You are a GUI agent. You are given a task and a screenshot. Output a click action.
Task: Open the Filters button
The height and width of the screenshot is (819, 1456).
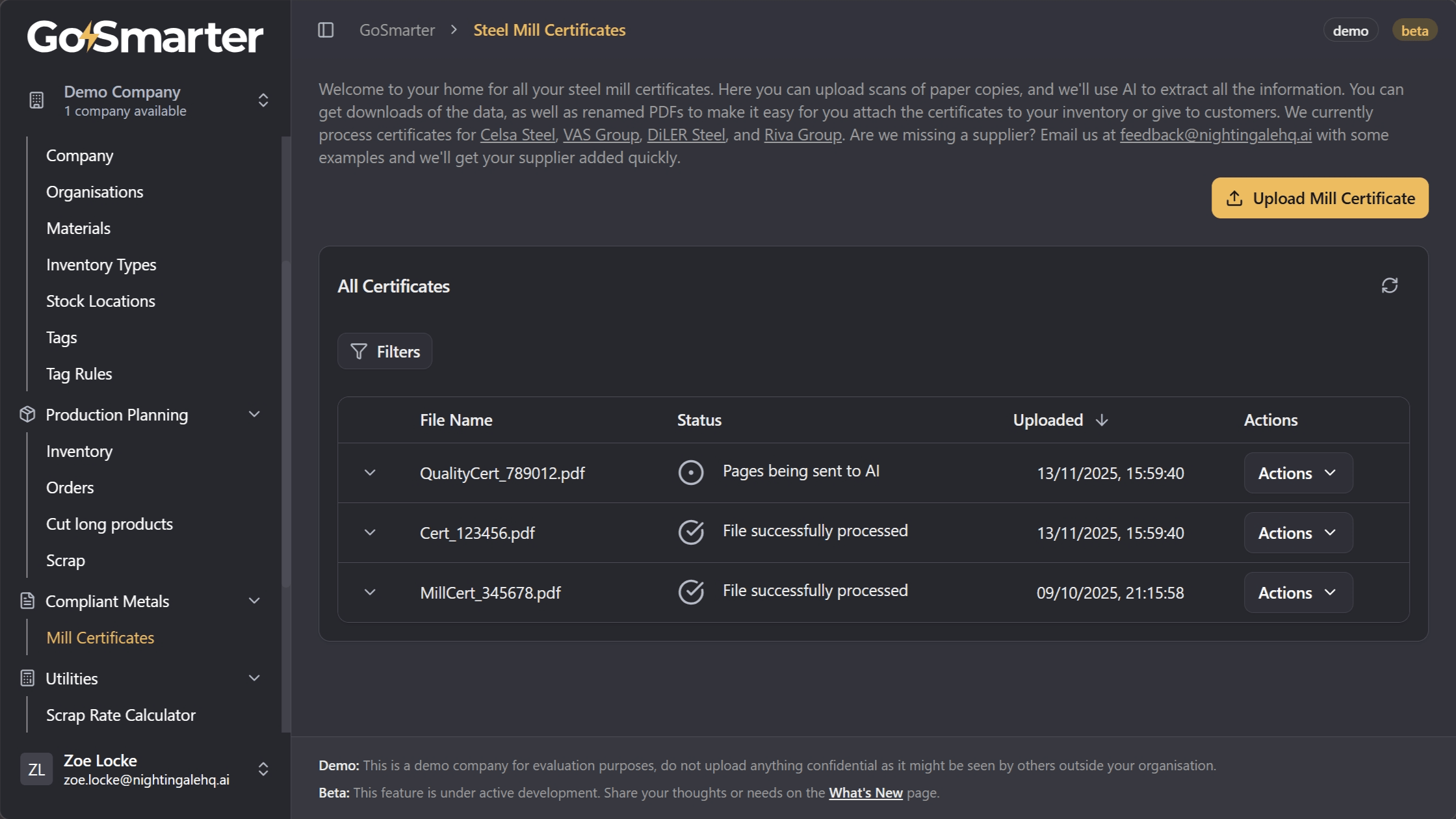pyautogui.click(x=385, y=351)
